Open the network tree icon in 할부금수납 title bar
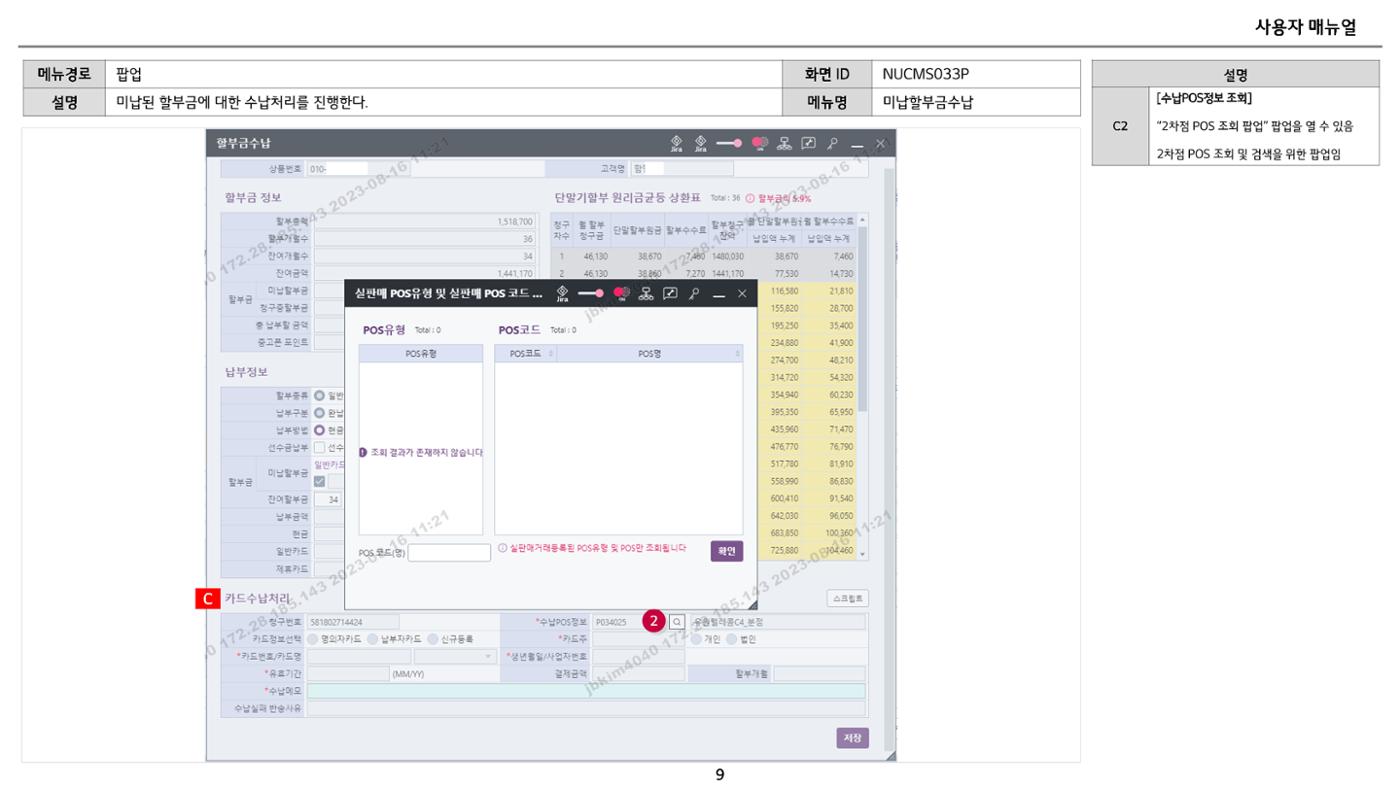This screenshot has width=1400, height=788. click(x=783, y=144)
